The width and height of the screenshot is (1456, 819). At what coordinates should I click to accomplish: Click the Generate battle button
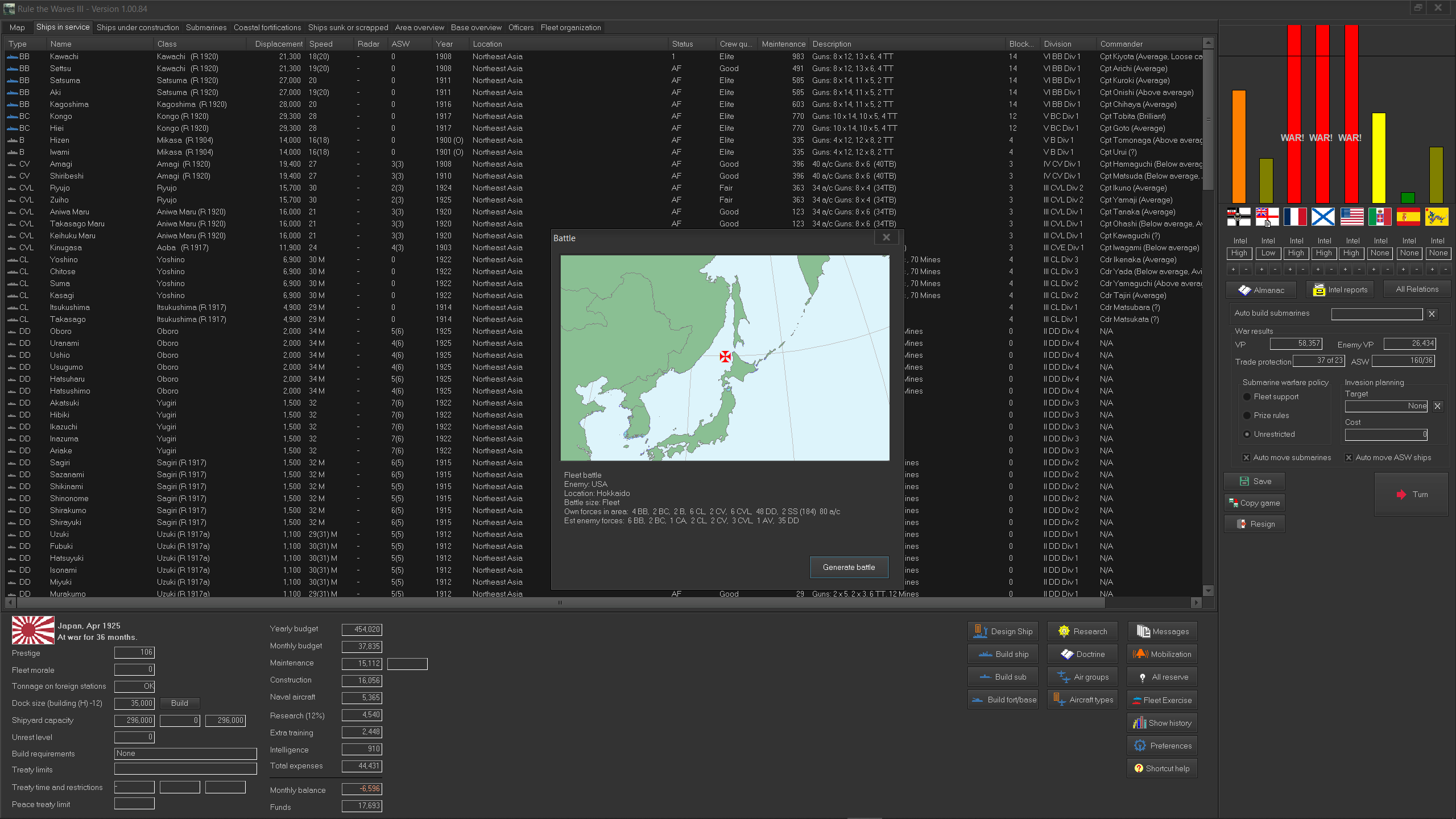click(849, 567)
